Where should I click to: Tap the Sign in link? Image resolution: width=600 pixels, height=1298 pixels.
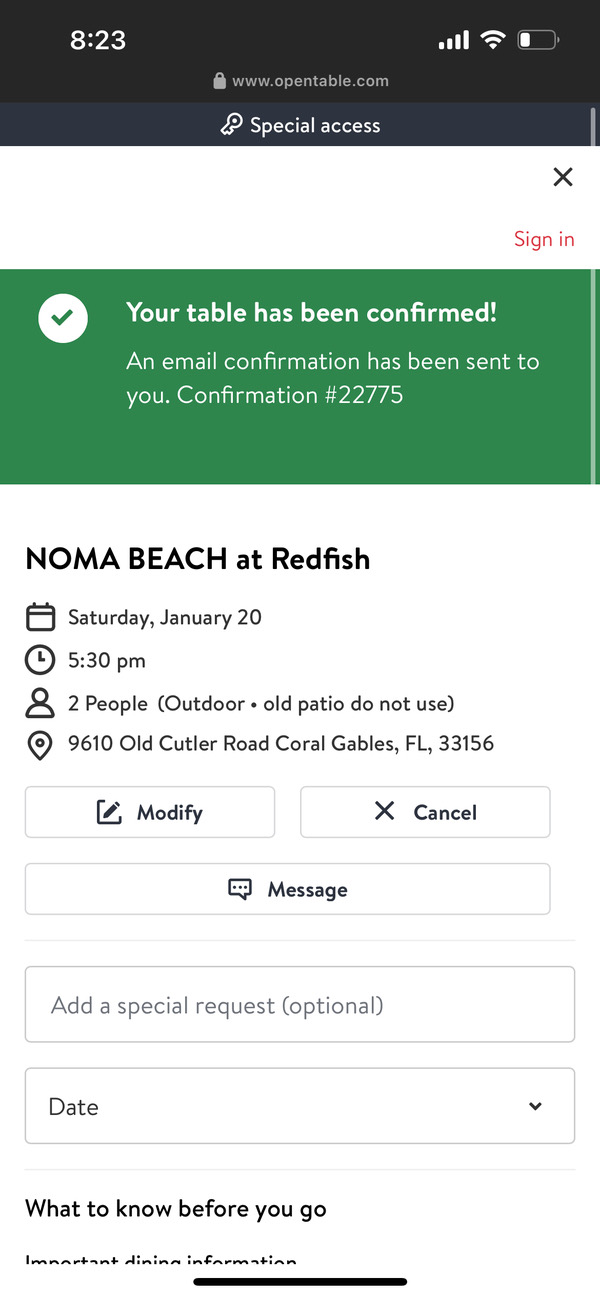[x=544, y=239]
